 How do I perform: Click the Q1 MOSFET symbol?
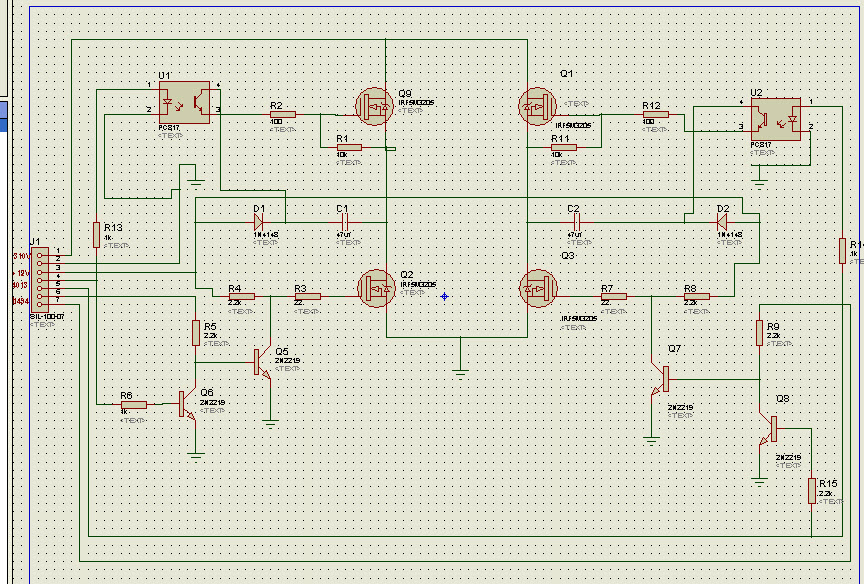pyautogui.click(x=537, y=106)
